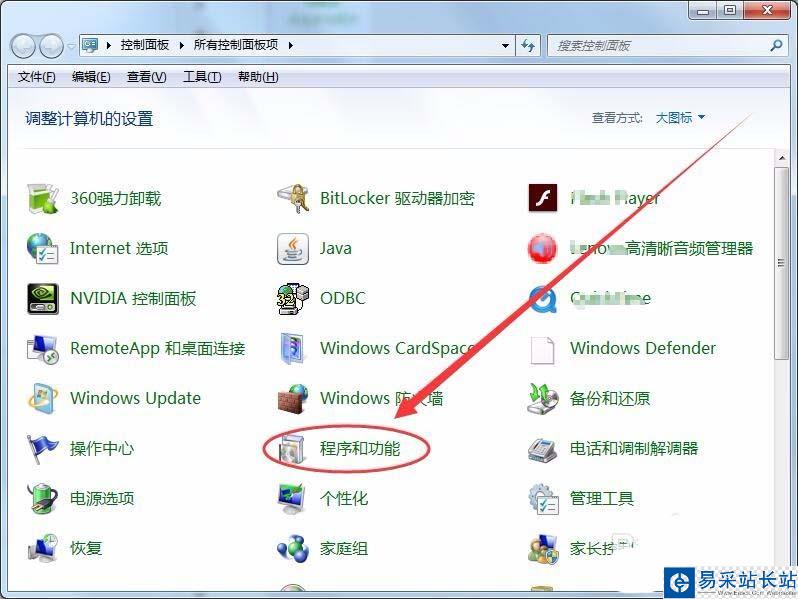The image size is (798, 599).
Task: Open the Windows 防火墙 brick wall icon
Action: (x=293, y=399)
